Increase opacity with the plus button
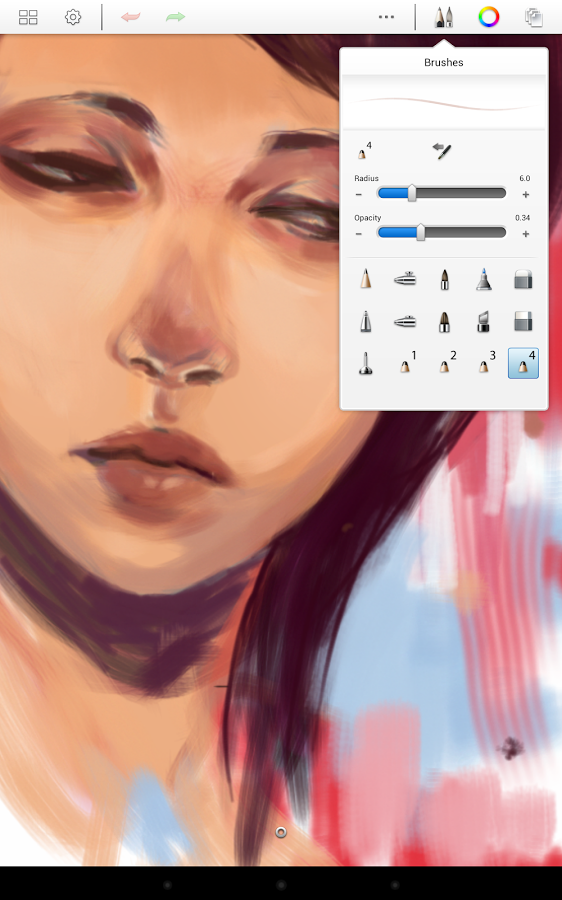This screenshot has height=900, width=562. (x=525, y=234)
